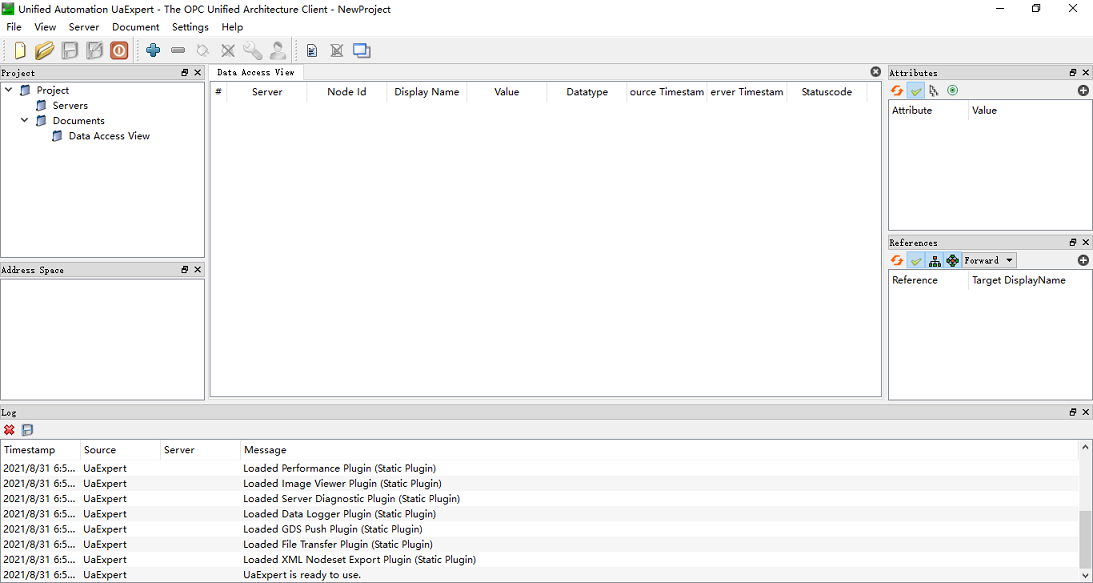The width and height of the screenshot is (1093, 583).
Task: Float the Log panel with its undock icon
Action: (x=1073, y=412)
